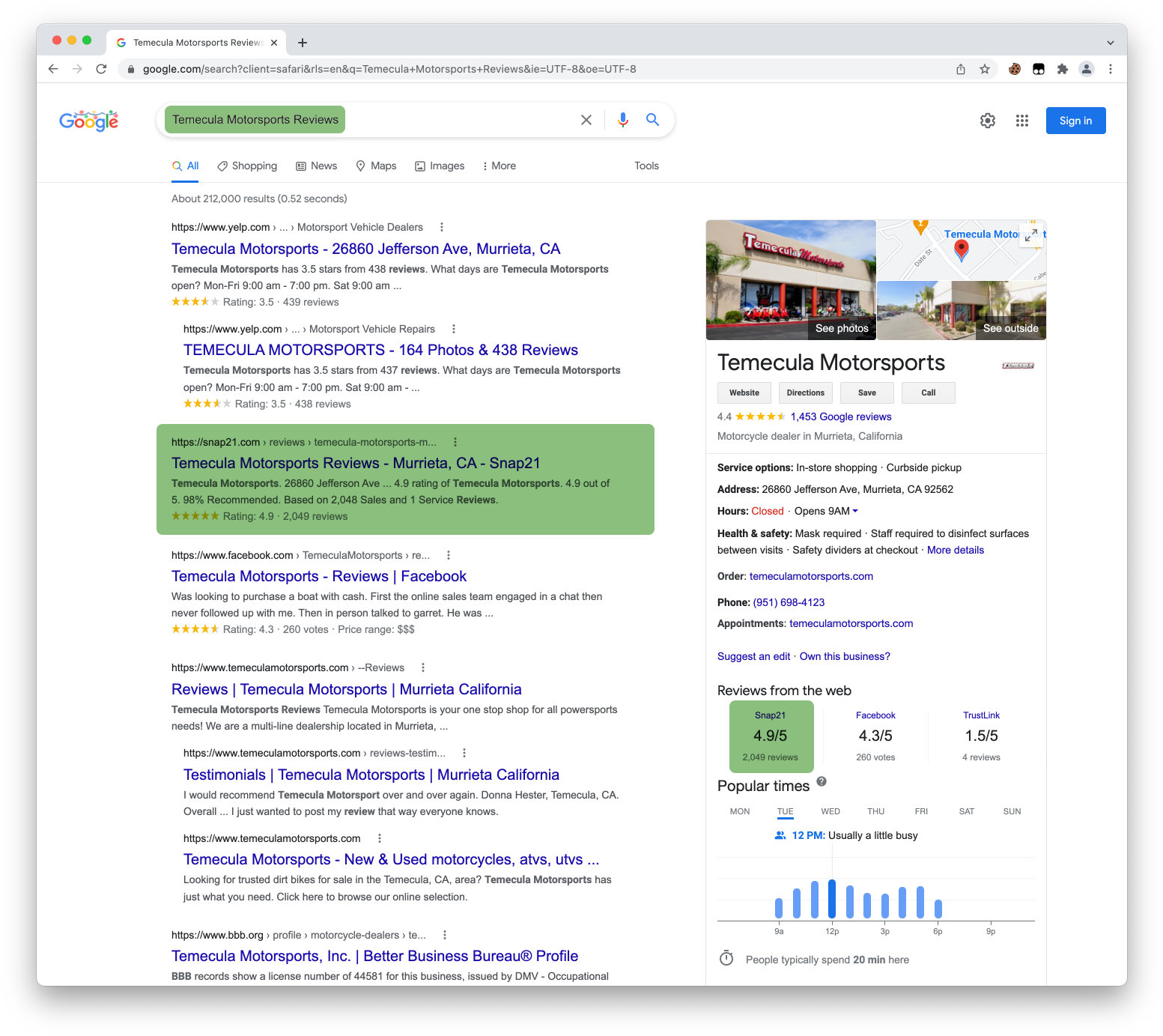Submit search with magnifier icon

tap(652, 120)
